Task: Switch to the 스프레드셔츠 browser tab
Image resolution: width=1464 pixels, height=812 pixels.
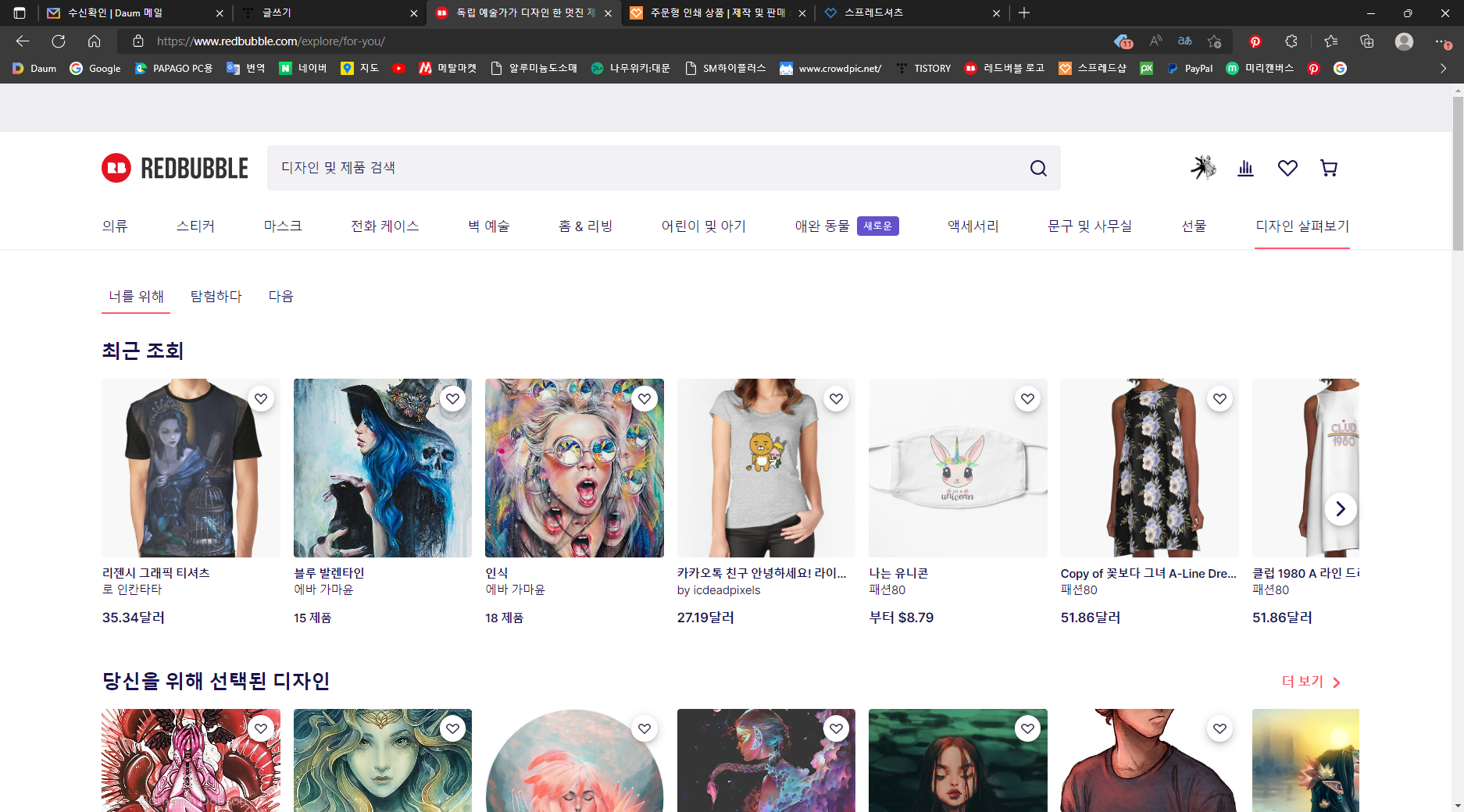Action: click(911, 13)
